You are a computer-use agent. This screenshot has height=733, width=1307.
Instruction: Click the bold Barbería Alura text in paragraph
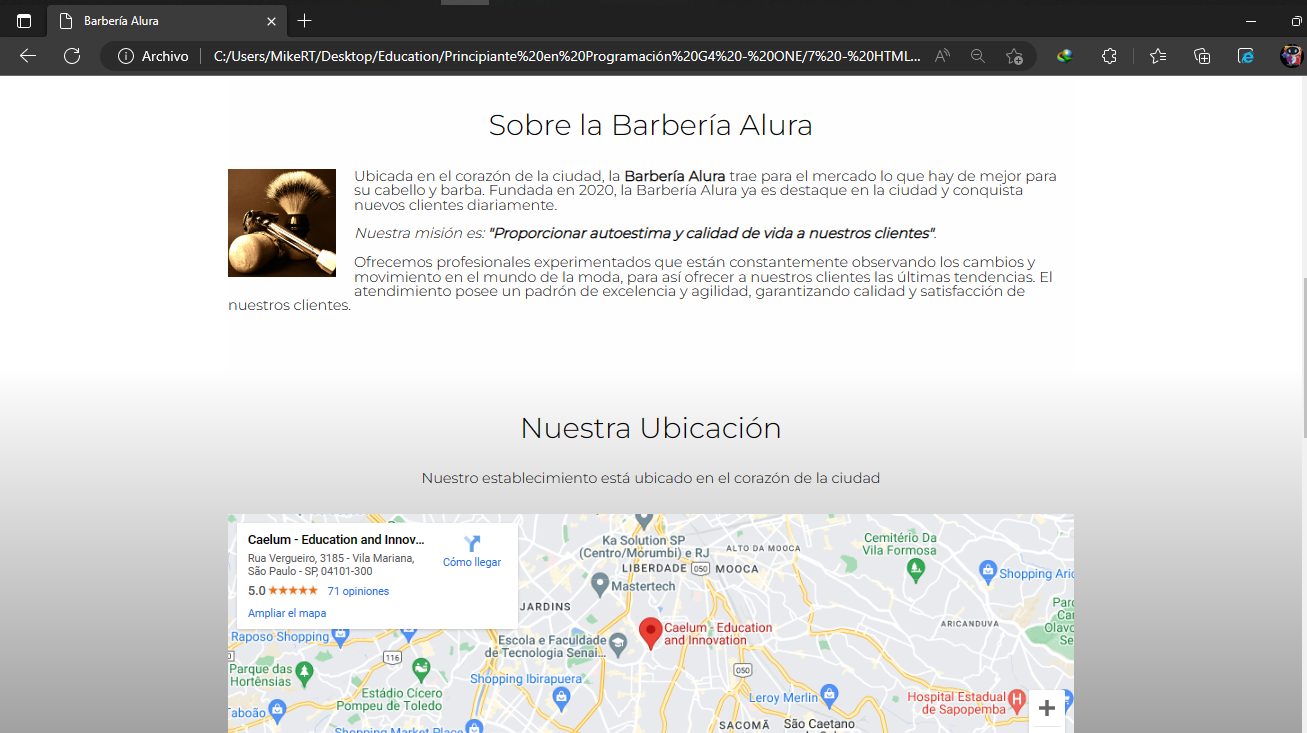(x=674, y=176)
